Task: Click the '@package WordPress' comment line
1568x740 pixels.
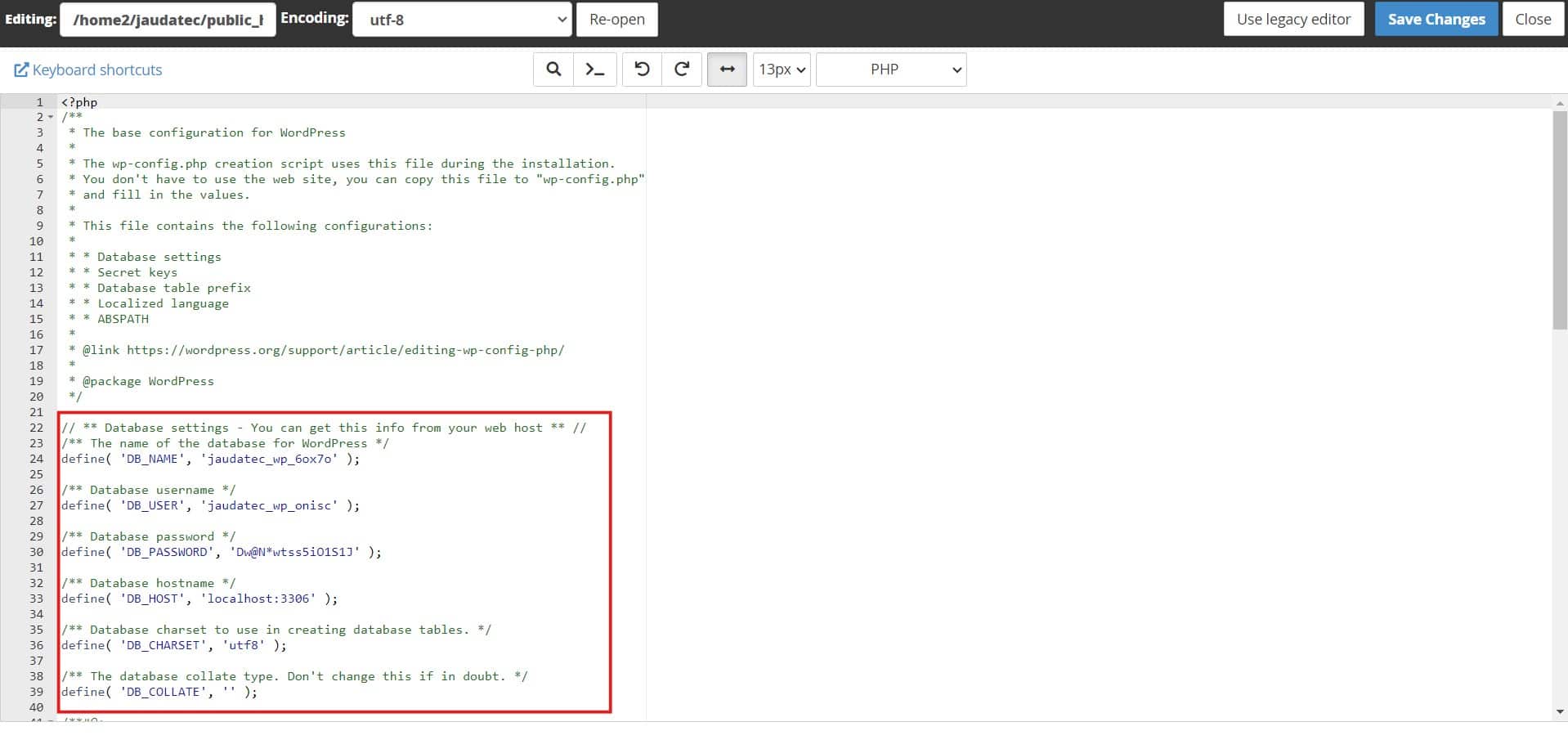Action: (141, 381)
